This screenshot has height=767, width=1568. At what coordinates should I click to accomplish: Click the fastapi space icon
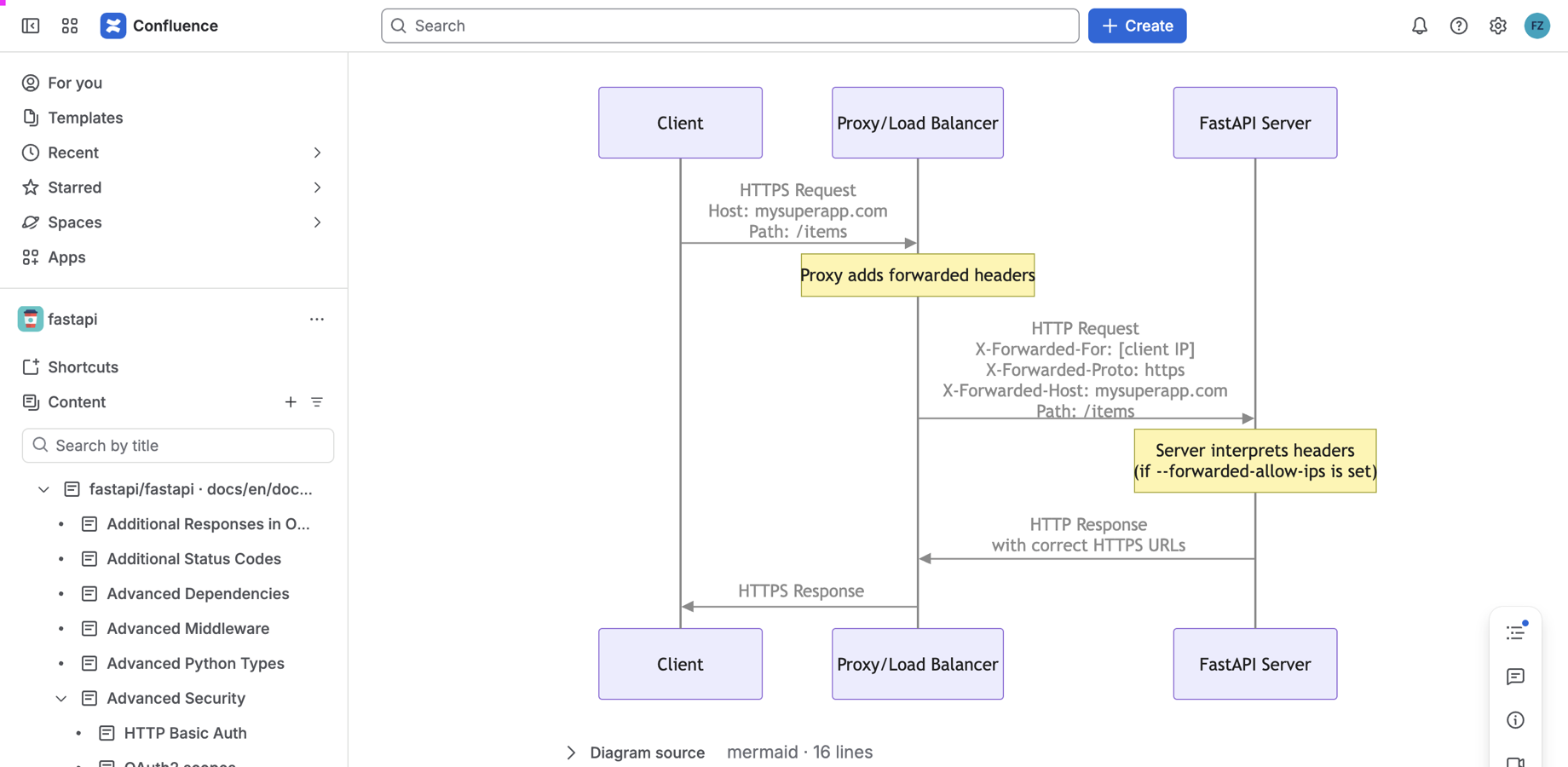(31, 319)
